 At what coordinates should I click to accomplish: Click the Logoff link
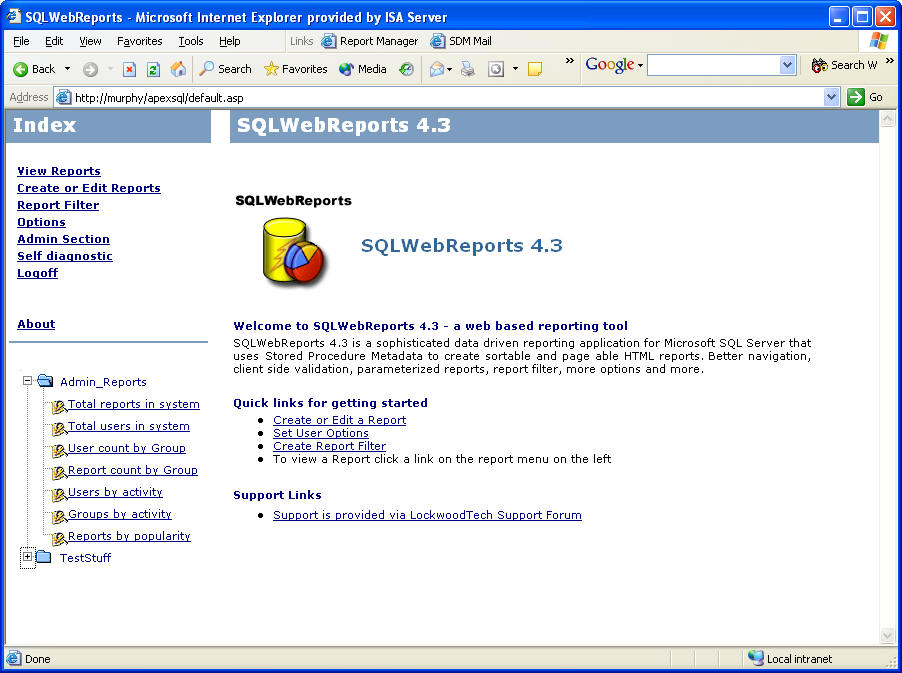pyautogui.click(x=37, y=273)
